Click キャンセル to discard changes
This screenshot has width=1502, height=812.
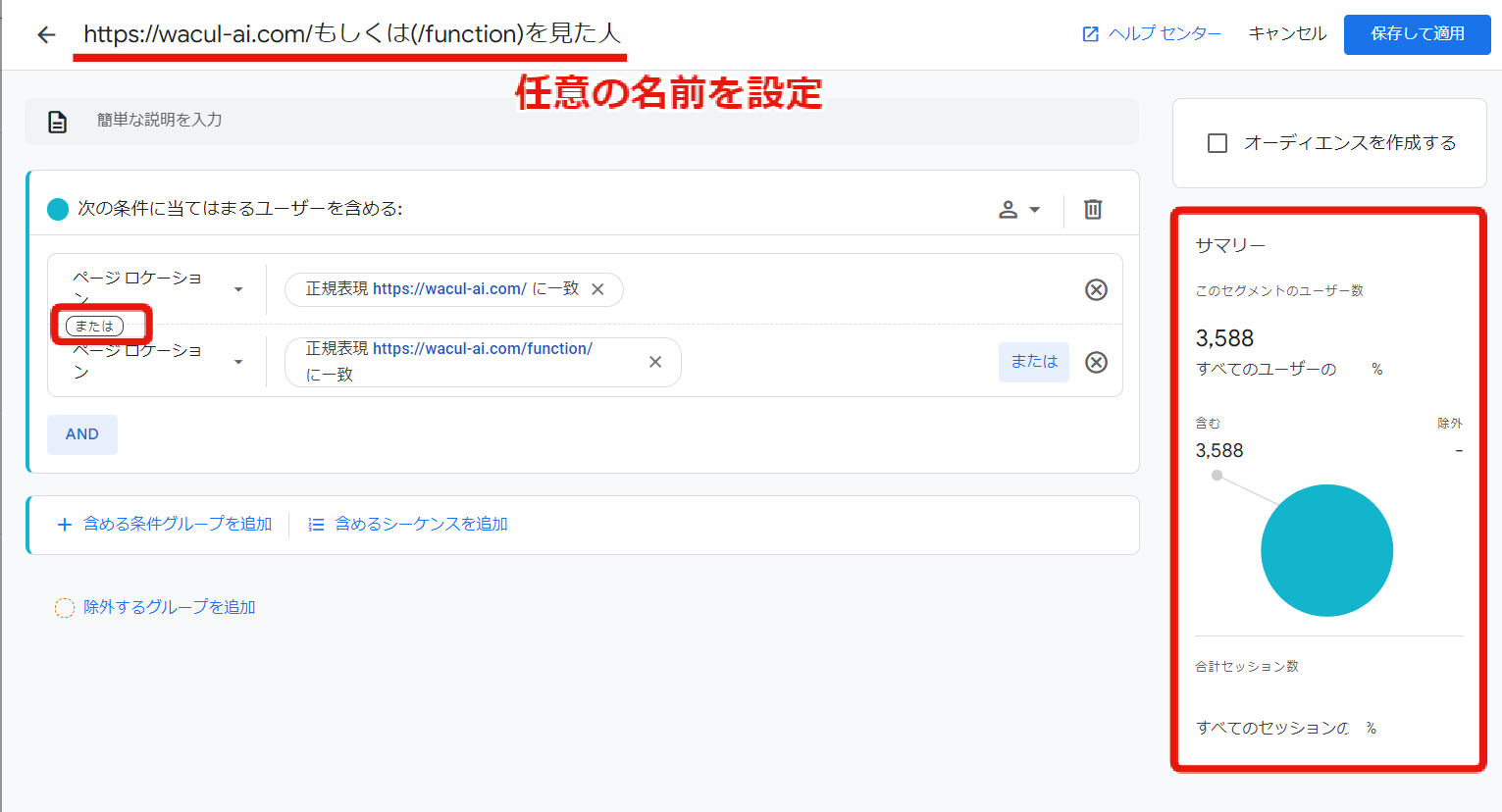tap(1286, 33)
